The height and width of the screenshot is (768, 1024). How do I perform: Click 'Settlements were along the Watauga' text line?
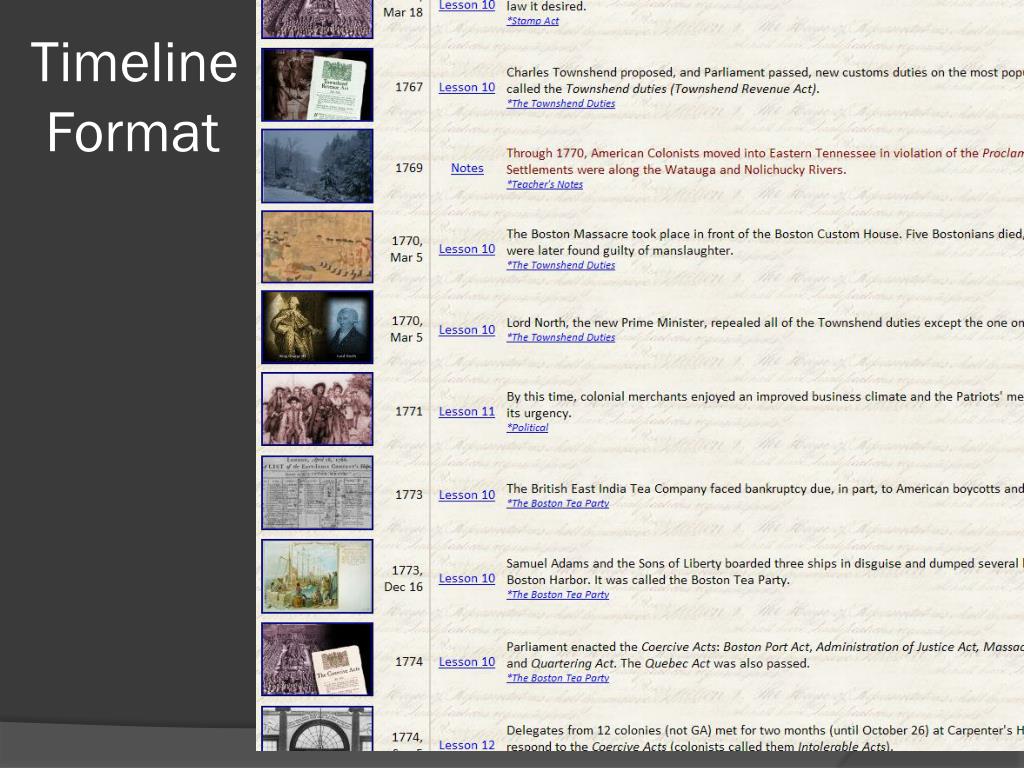tap(676, 170)
